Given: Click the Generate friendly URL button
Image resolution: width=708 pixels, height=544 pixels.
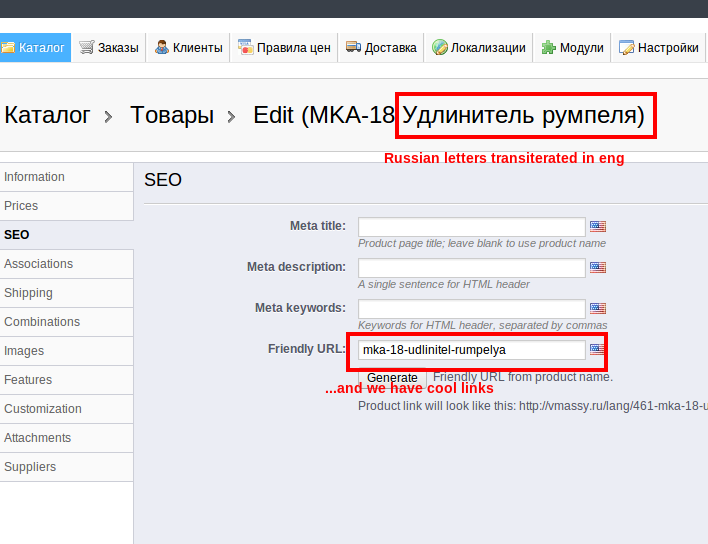Looking at the screenshot, I should [392, 377].
